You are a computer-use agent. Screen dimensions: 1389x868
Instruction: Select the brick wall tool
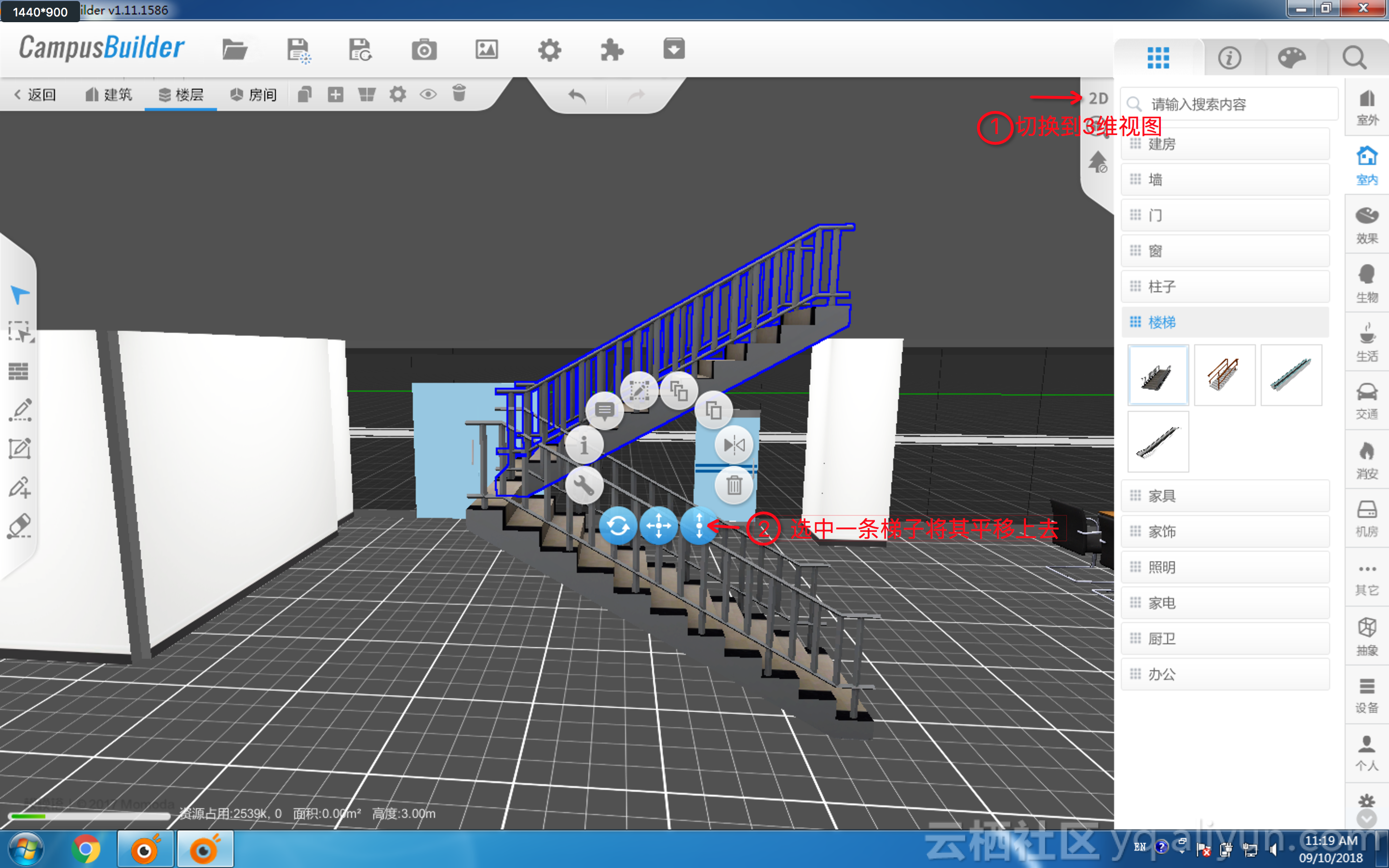(18, 371)
